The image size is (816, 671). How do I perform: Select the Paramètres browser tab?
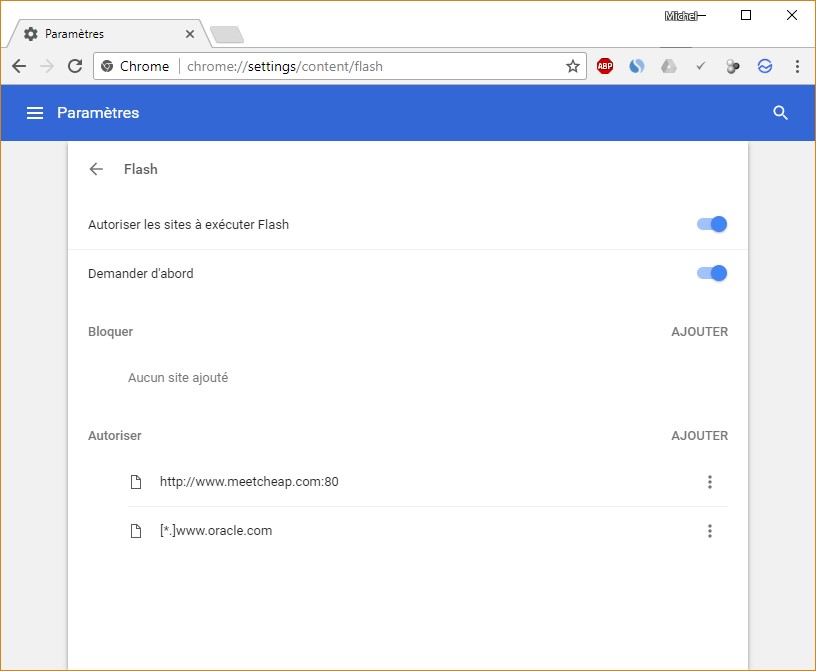105,34
